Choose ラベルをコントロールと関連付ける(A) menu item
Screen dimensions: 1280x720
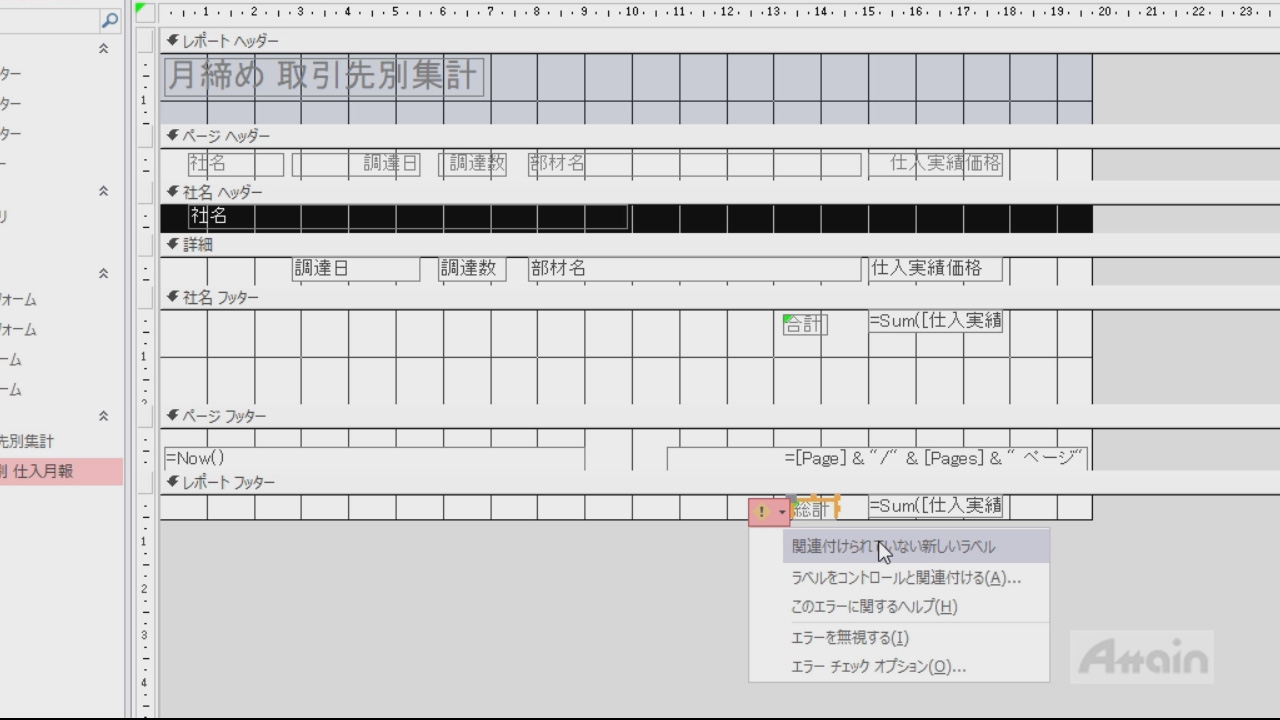click(905, 577)
